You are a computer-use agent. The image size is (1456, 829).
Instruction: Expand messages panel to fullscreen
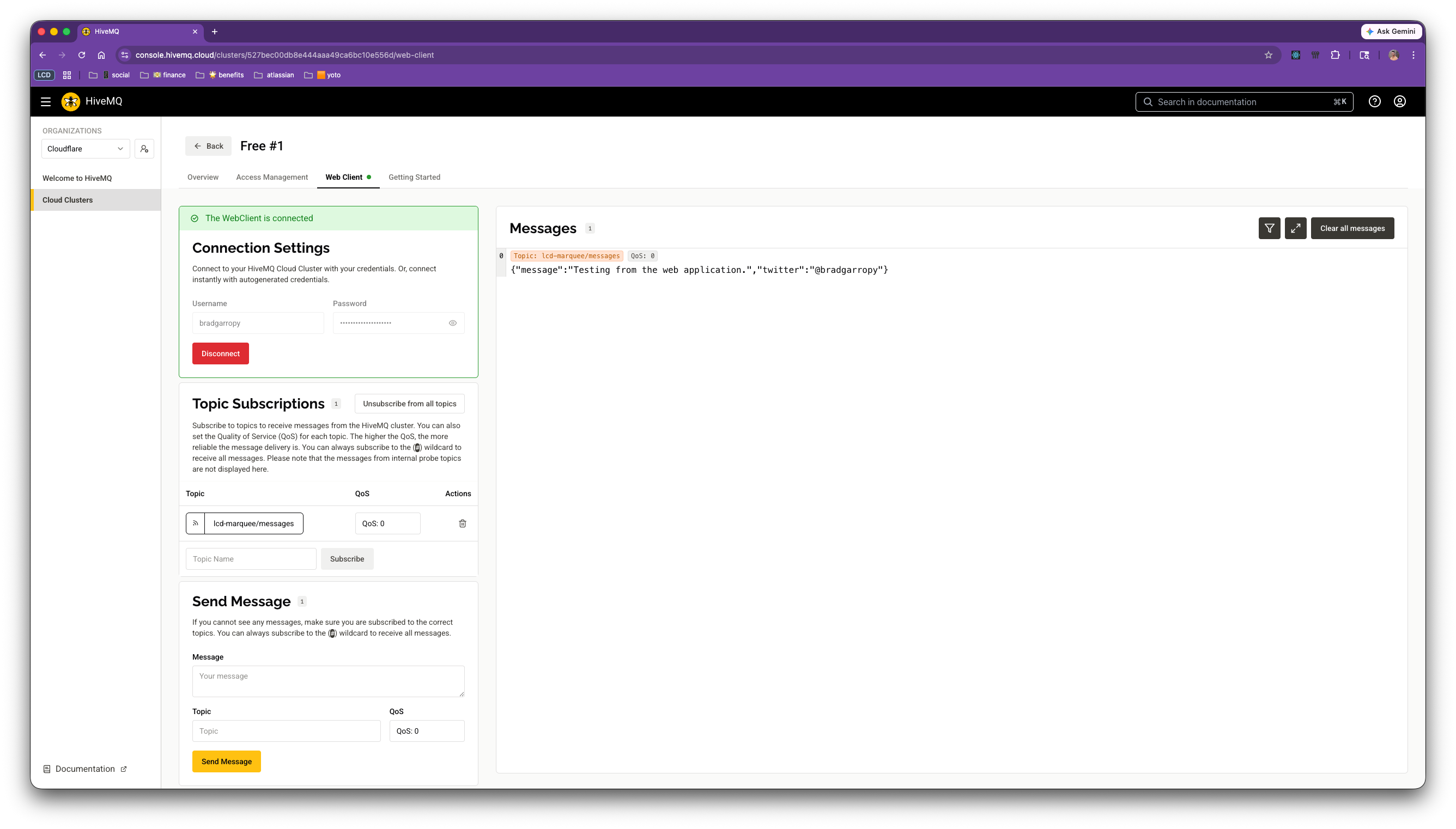click(1295, 228)
